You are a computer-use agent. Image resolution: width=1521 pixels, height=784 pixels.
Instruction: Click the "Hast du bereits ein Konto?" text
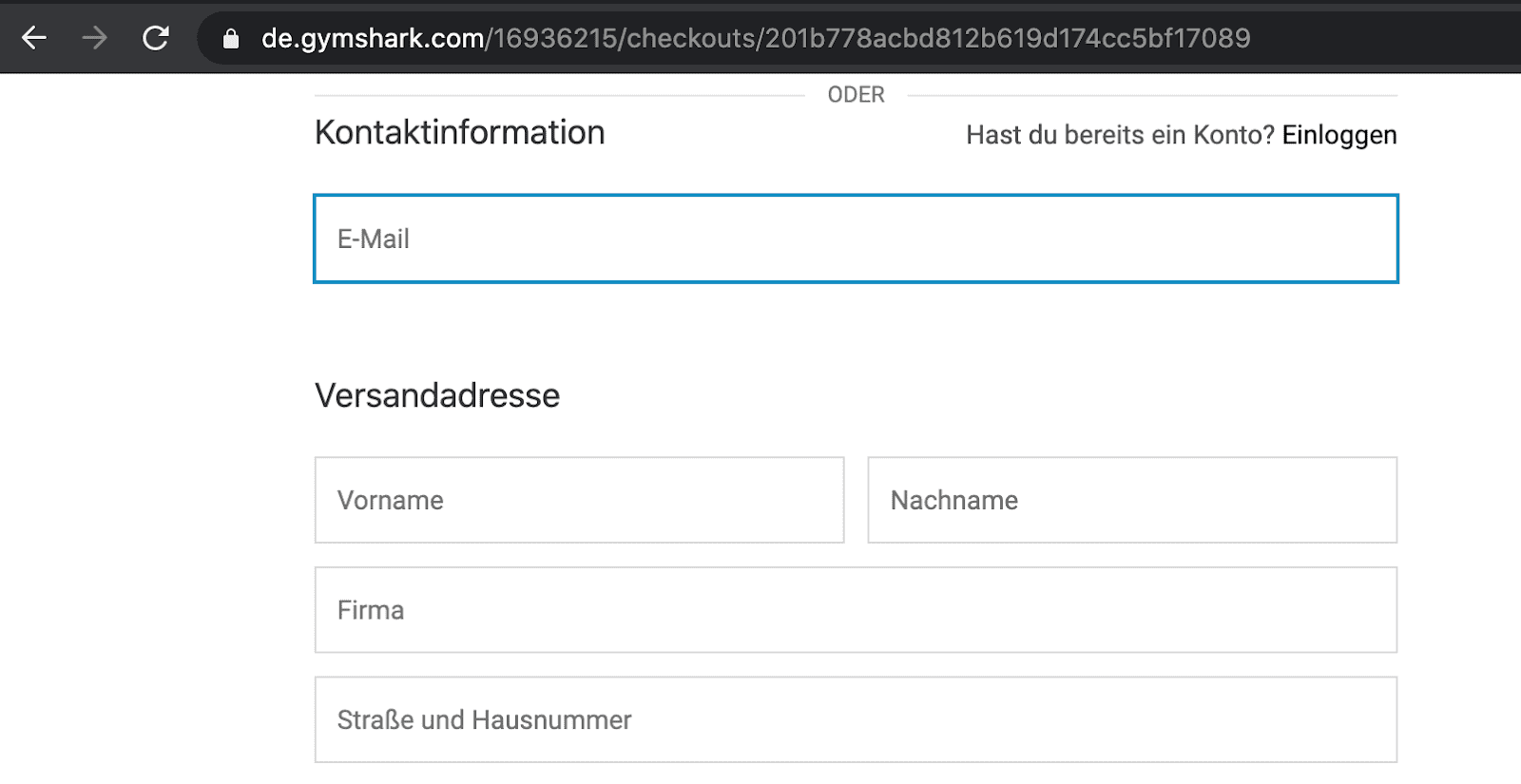tap(1120, 135)
